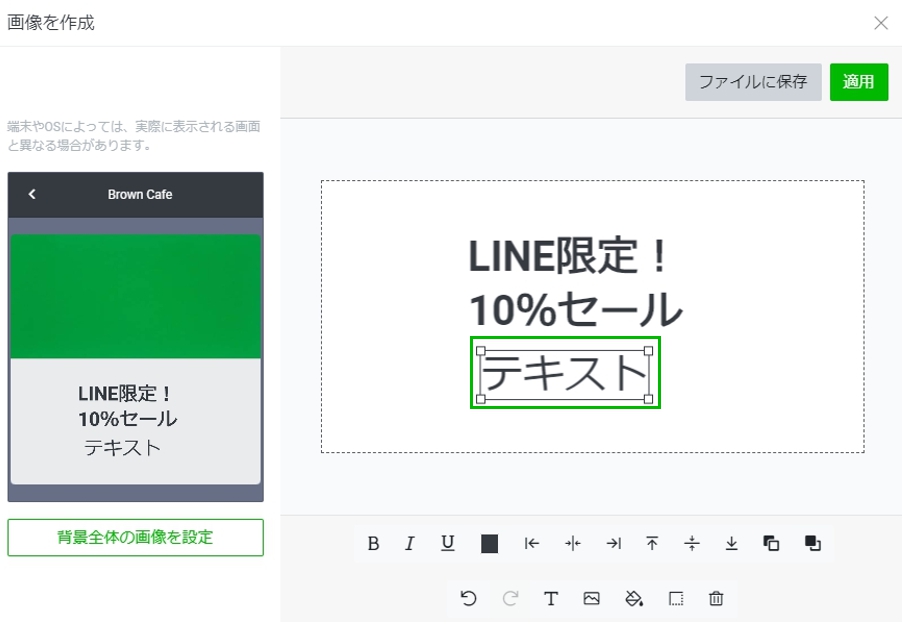
Task: Center the text box horizontally
Action: tap(572, 544)
